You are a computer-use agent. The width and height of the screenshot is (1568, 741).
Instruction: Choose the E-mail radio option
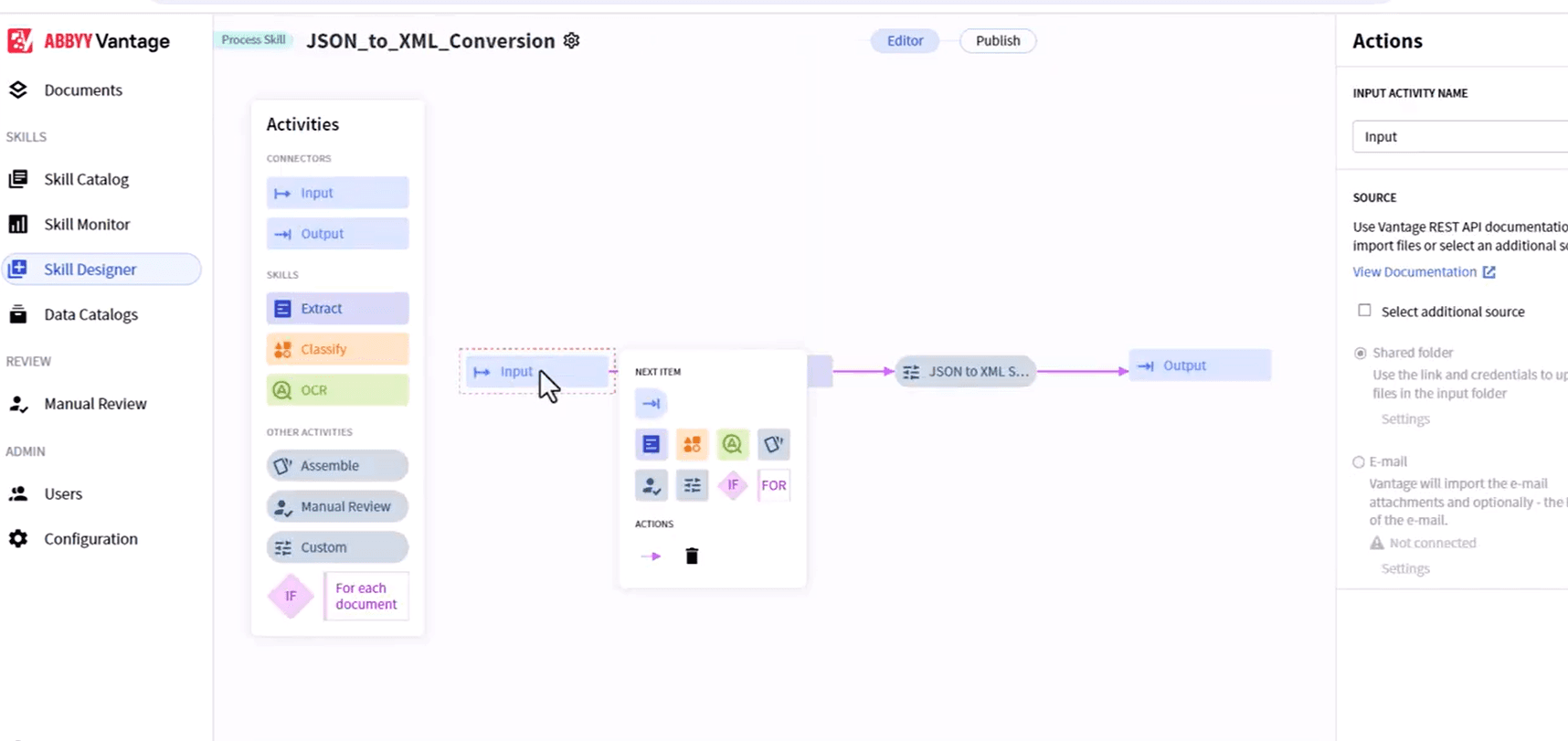1359,462
